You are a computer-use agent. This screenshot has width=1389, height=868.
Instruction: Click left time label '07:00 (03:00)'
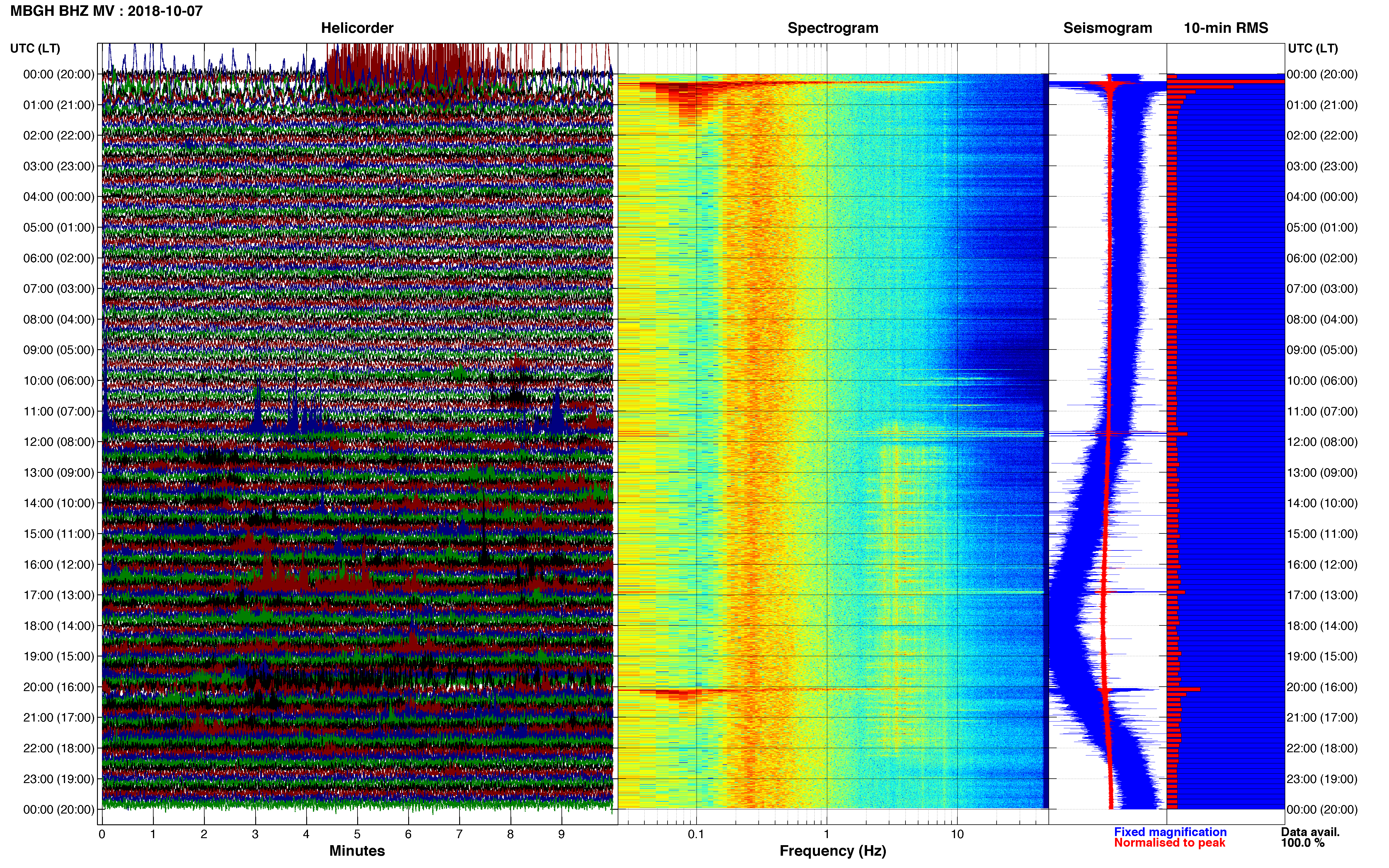point(59,289)
